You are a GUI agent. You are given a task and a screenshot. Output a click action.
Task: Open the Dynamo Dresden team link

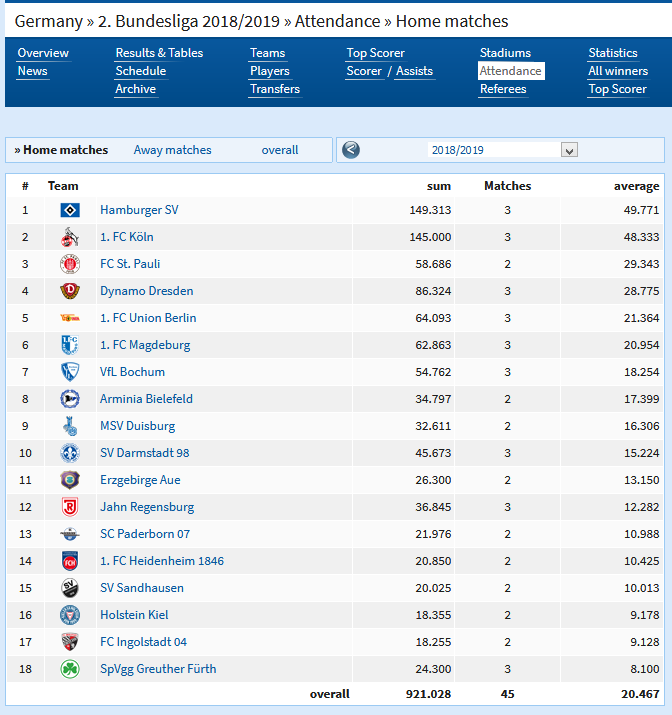click(146, 291)
